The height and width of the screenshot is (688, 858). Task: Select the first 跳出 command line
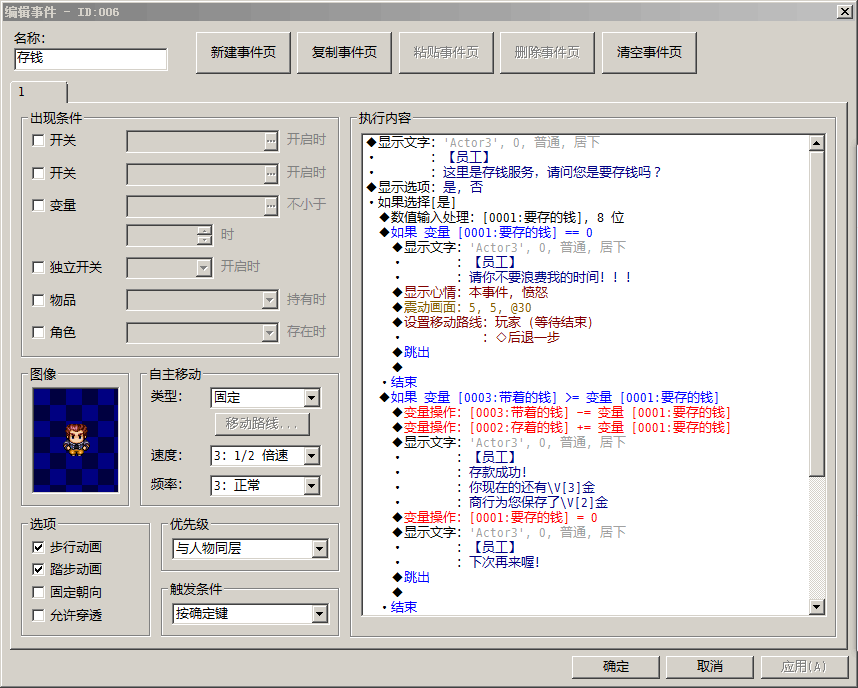(x=411, y=352)
